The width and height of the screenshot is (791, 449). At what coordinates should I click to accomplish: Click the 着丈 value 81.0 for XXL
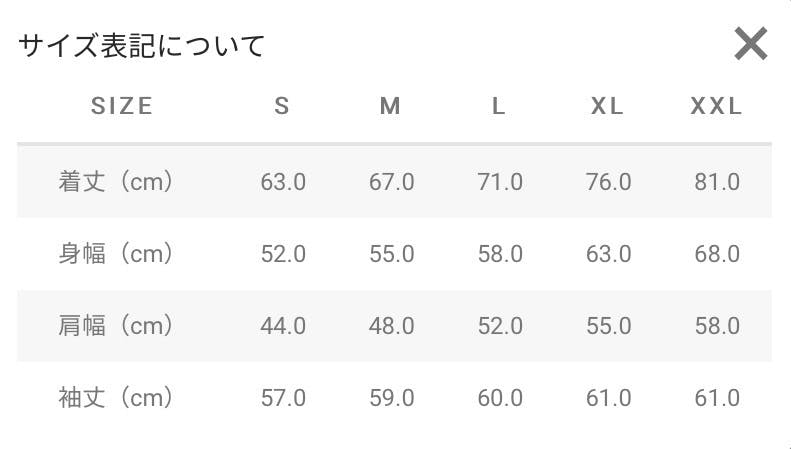tap(717, 182)
